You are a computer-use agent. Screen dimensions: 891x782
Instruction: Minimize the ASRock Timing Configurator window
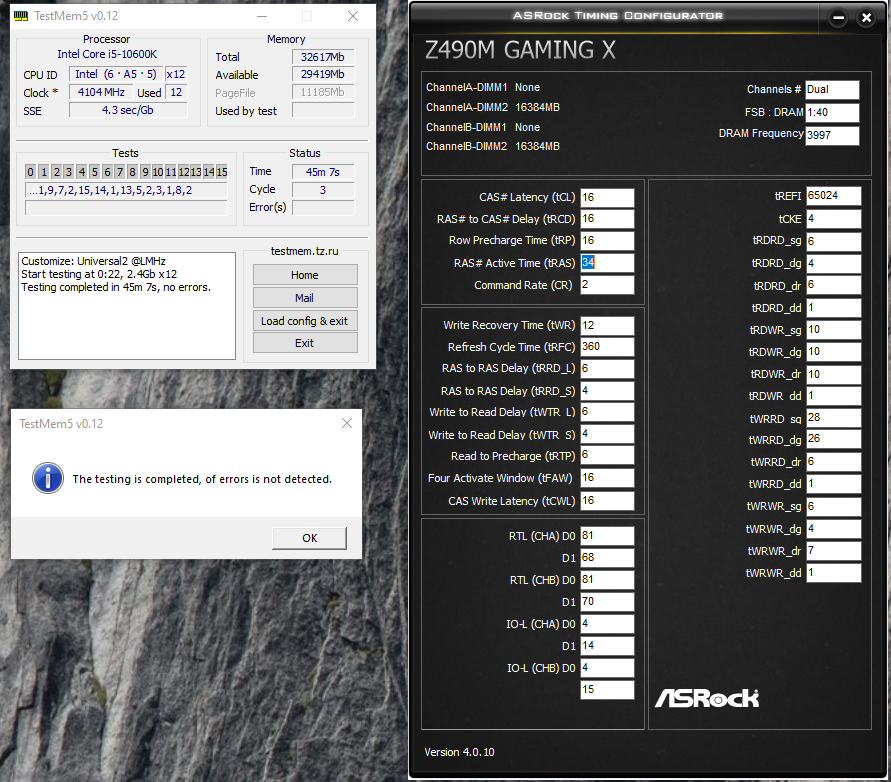tap(838, 18)
